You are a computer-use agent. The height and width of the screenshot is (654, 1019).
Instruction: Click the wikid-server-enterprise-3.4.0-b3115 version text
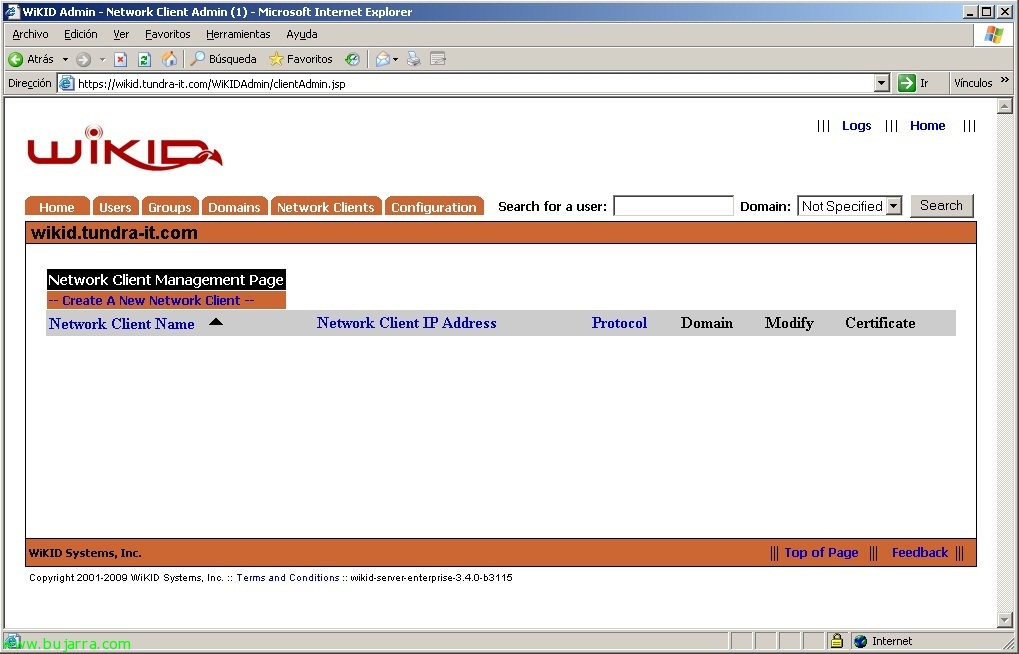pyautogui.click(x=432, y=577)
